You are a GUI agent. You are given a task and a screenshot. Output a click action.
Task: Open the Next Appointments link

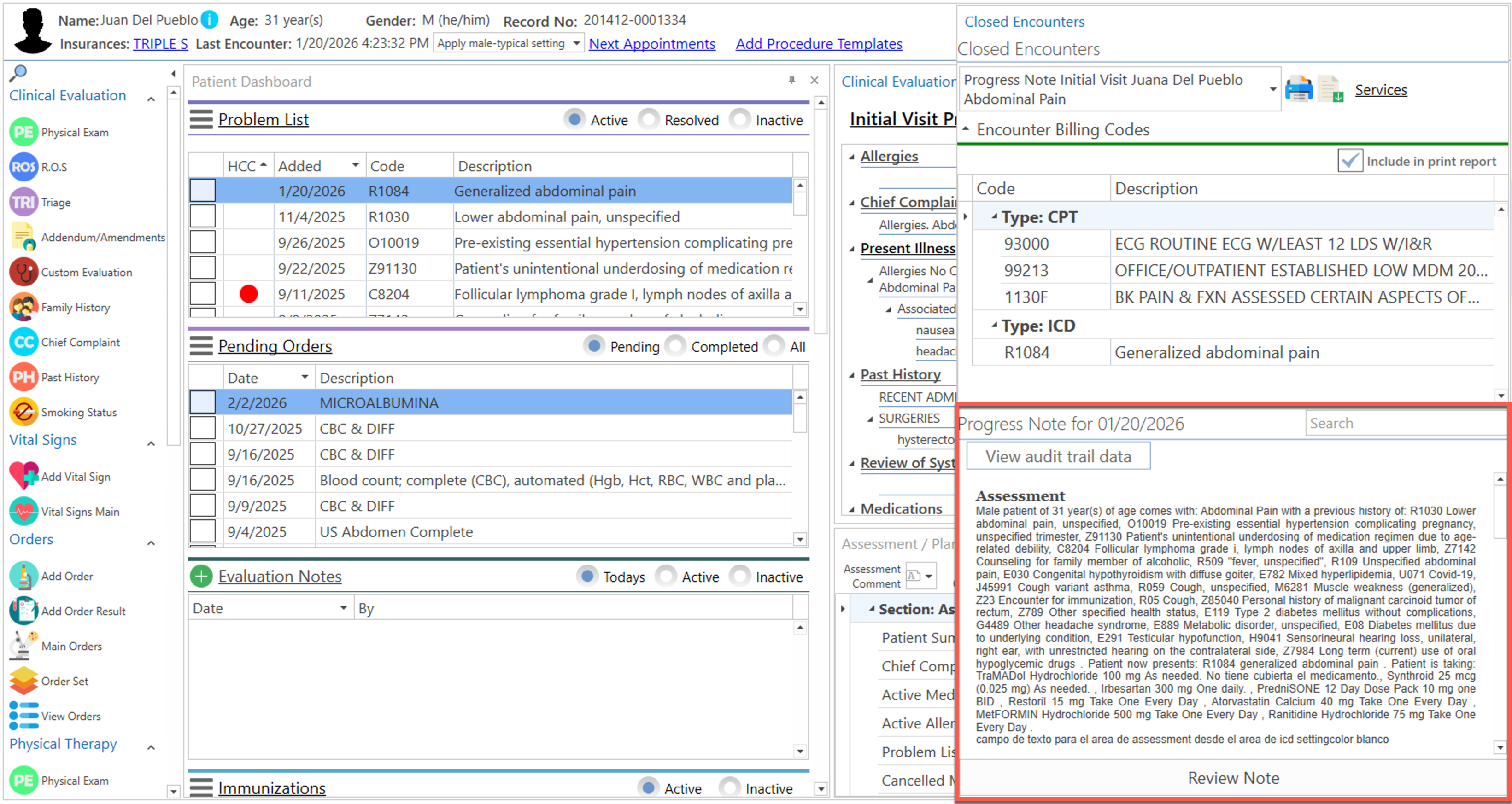(651, 43)
